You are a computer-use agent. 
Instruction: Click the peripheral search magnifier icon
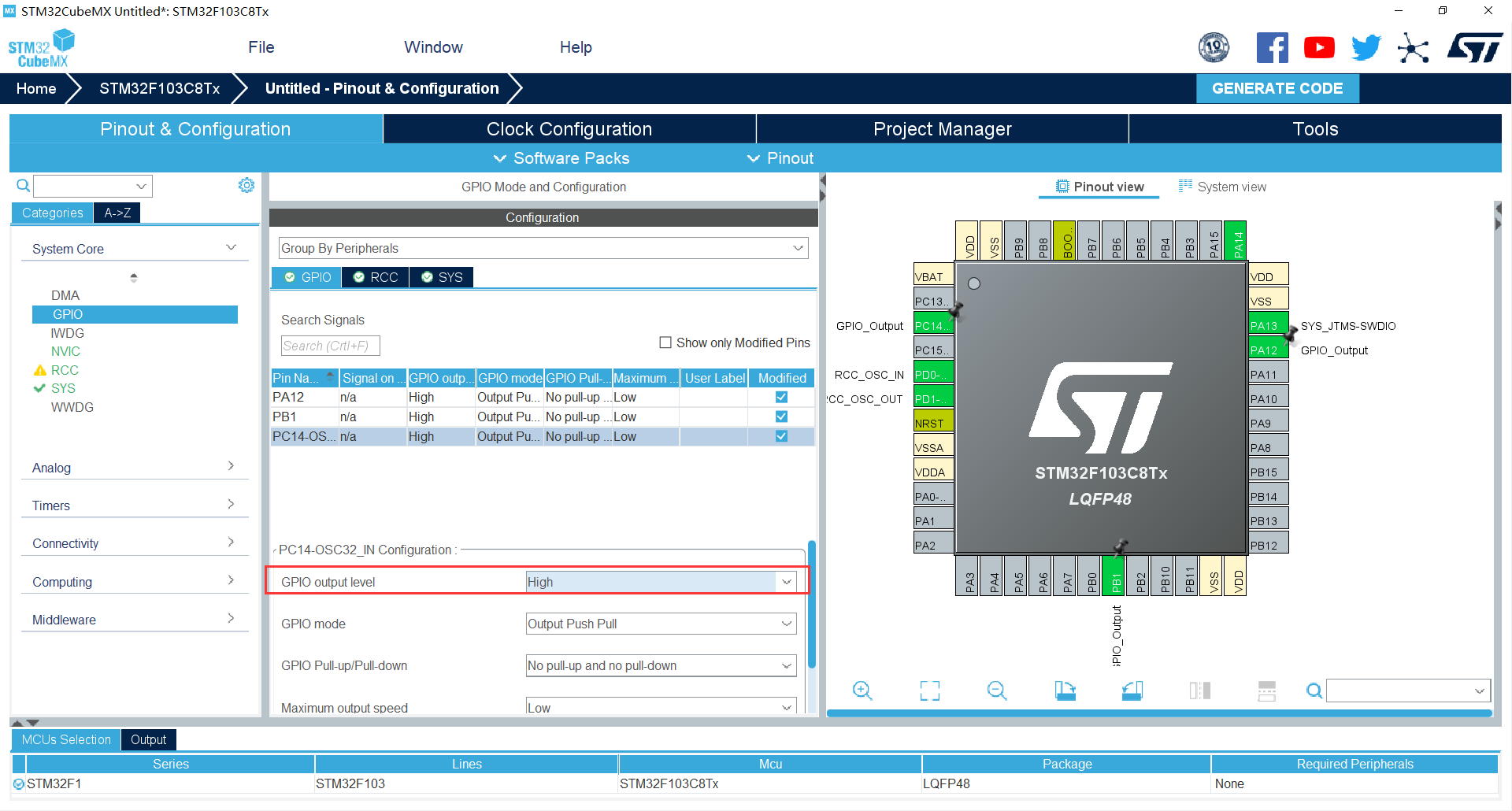[24, 186]
